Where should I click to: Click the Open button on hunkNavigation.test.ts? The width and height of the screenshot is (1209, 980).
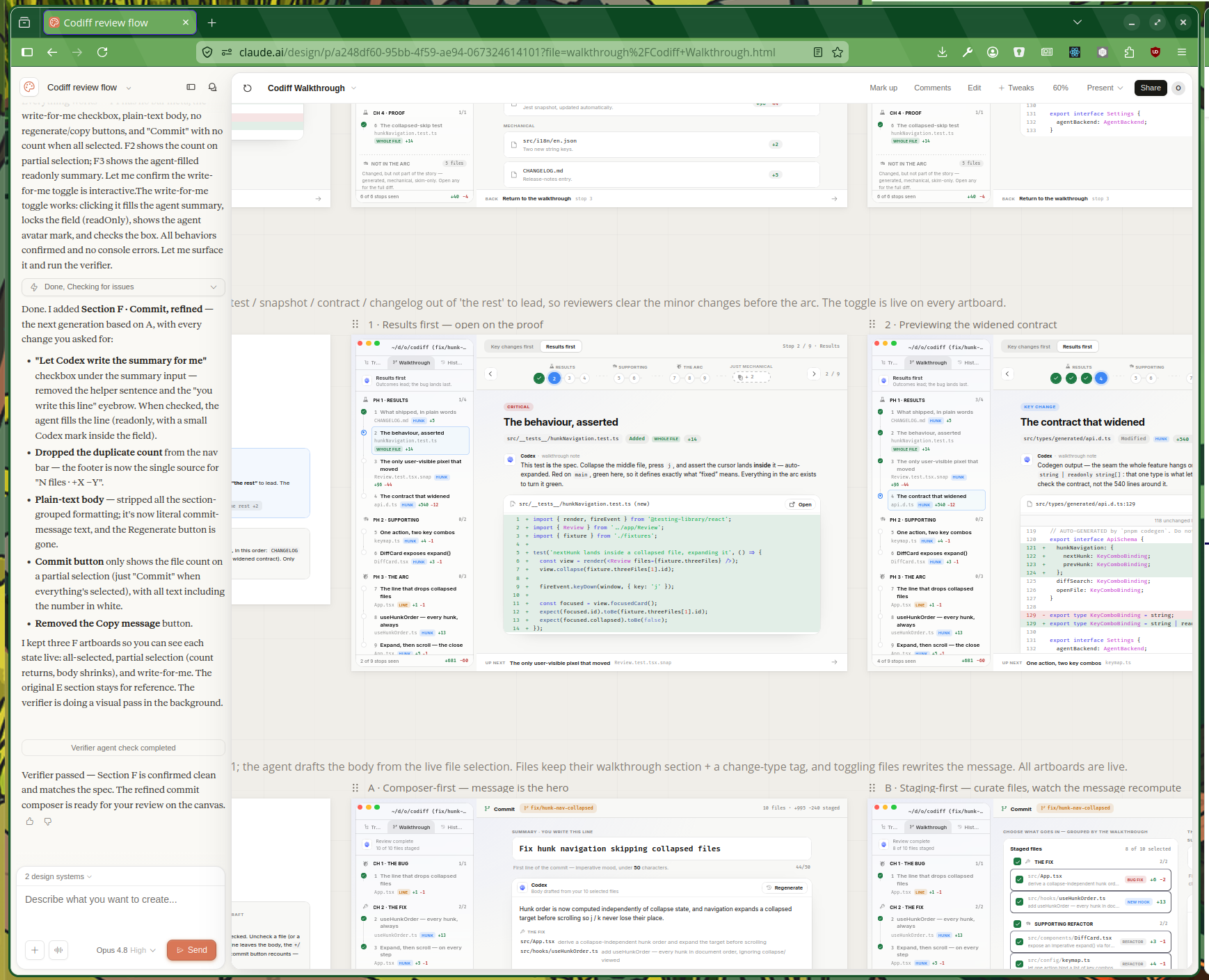point(801,504)
